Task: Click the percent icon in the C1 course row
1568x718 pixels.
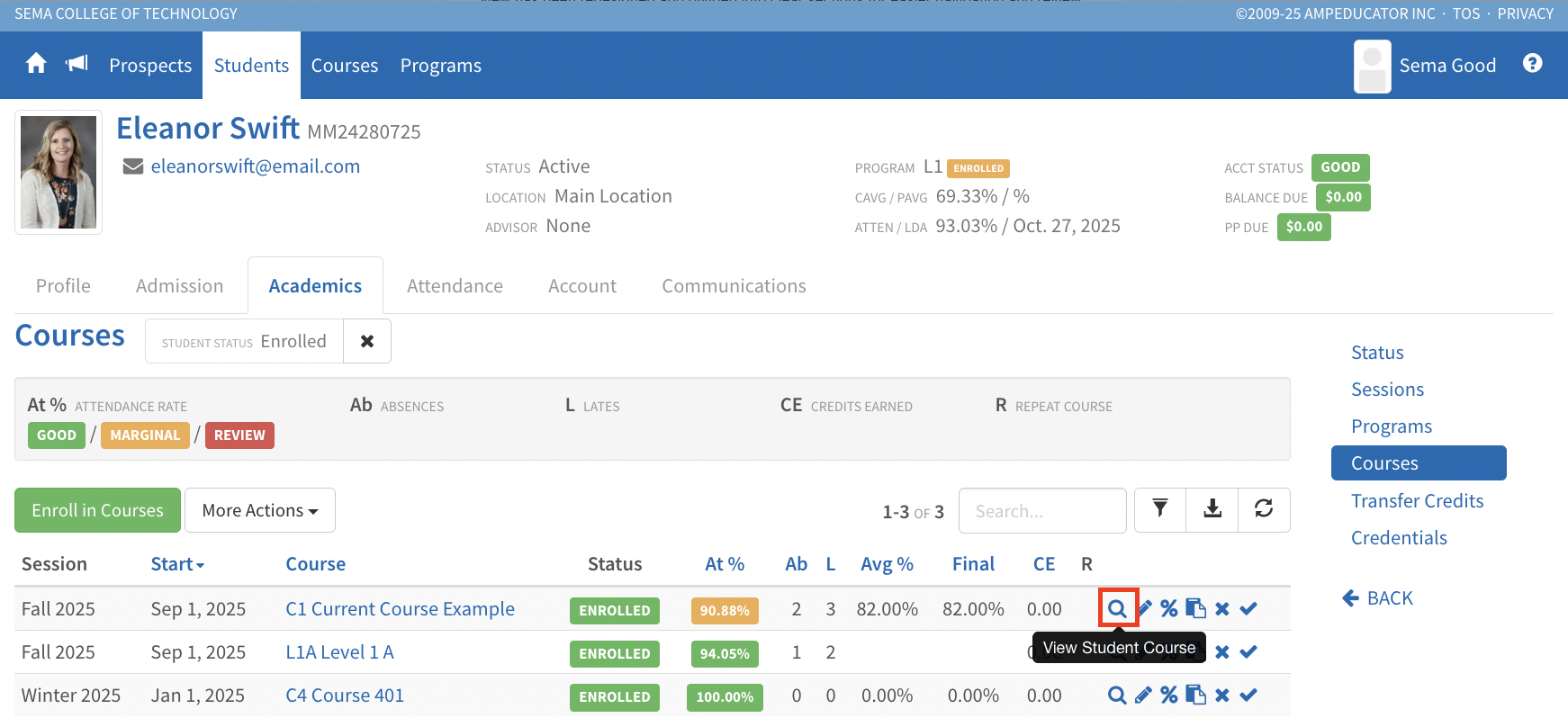Action: [x=1168, y=609]
